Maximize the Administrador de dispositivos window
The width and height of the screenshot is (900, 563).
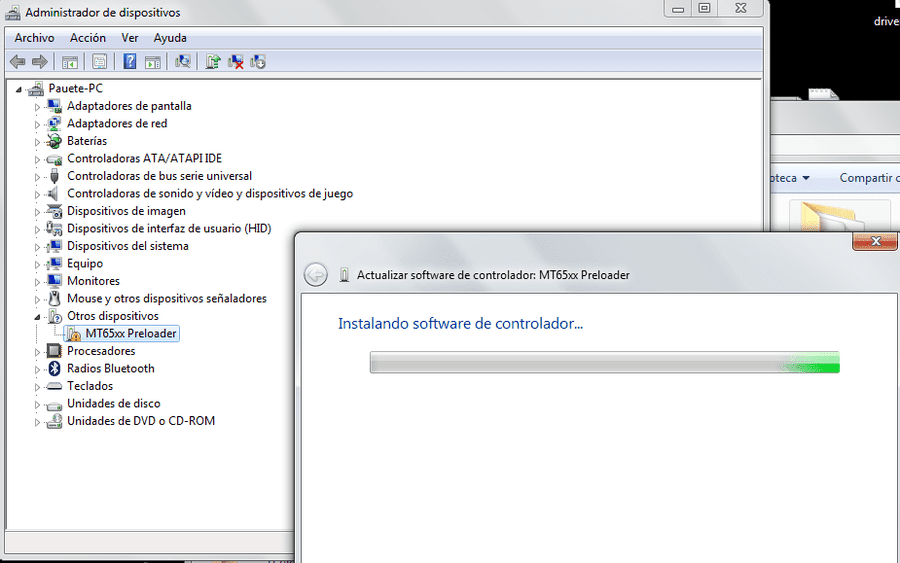(x=704, y=9)
